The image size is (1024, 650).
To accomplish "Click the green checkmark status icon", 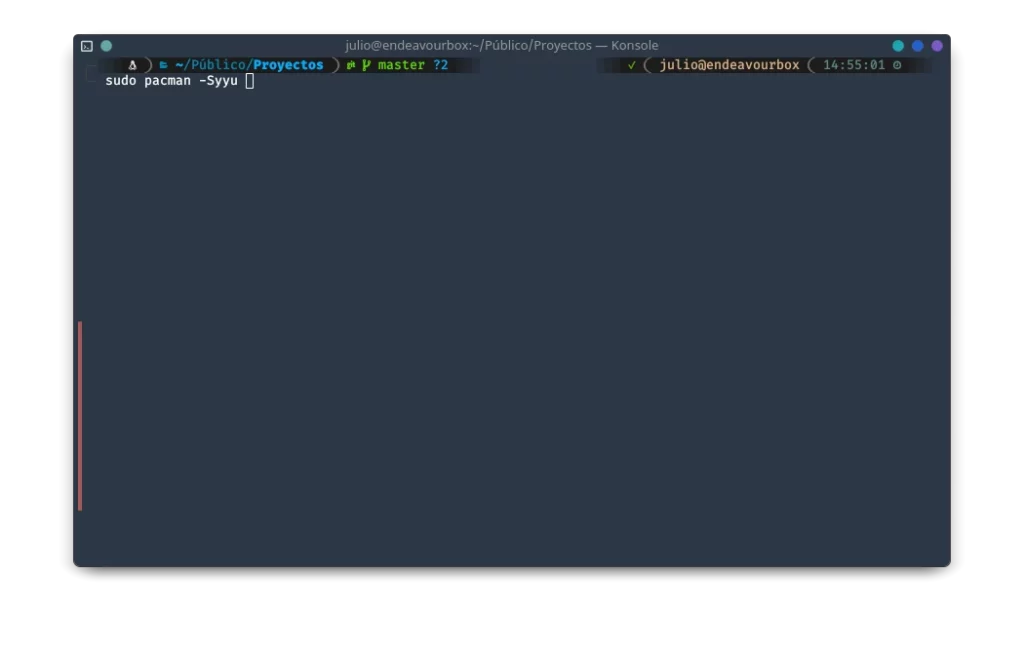I will click(x=632, y=65).
